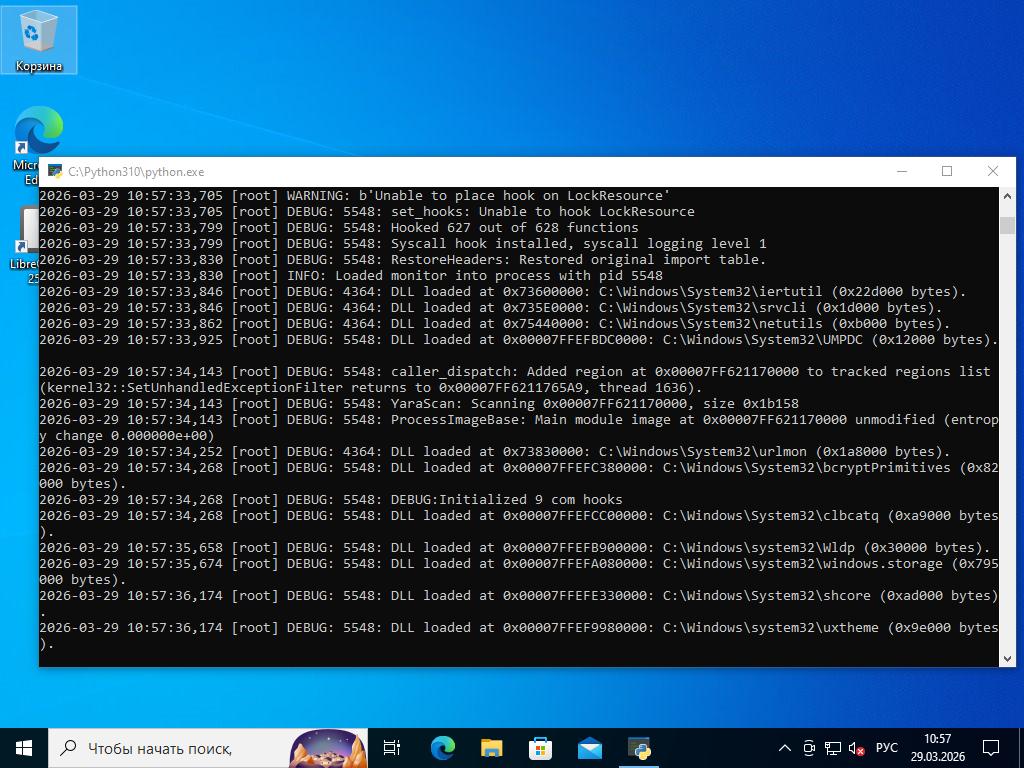Click the console scrollbar down arrow
This screenshot has width=1024, height=768.
pyautogui.click(x=1007, y=658)
